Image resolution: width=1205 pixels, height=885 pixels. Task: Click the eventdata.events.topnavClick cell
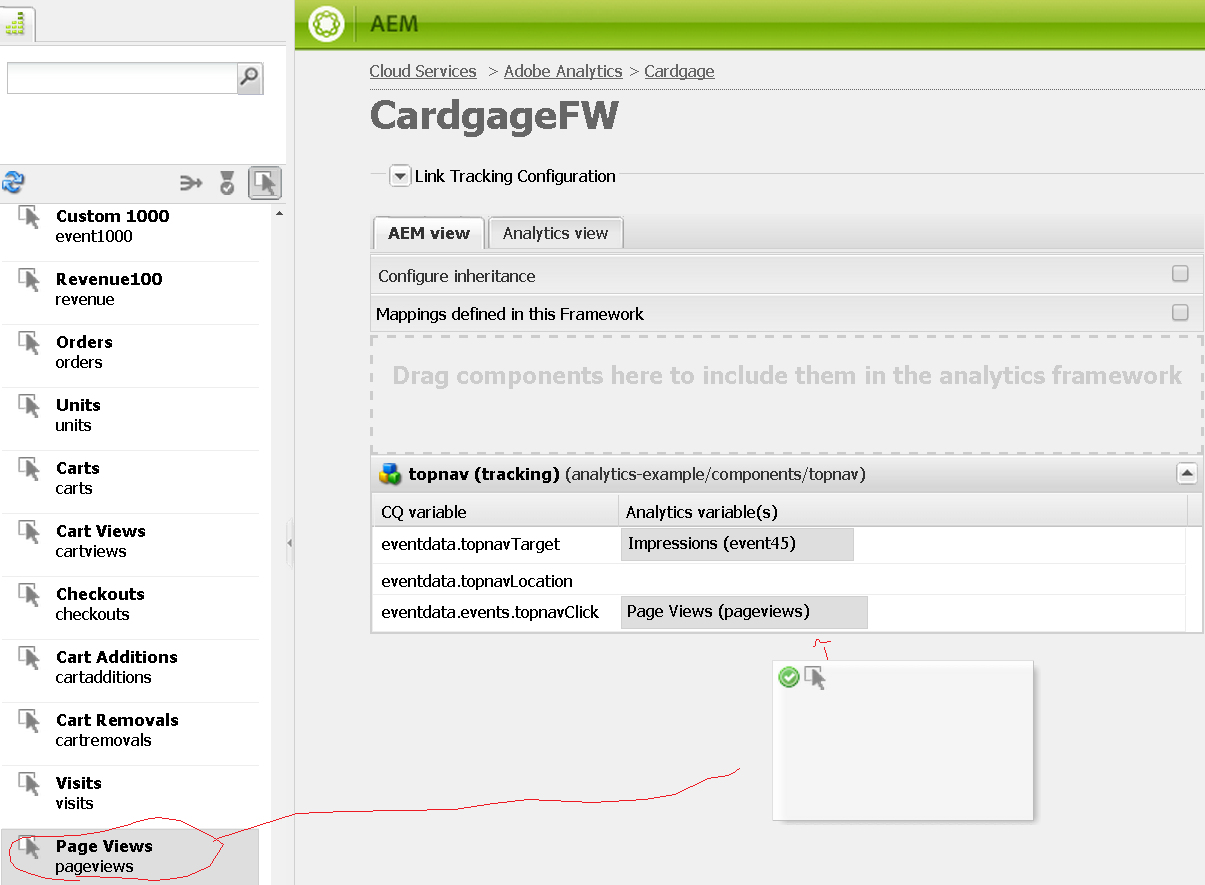click(495, 612)
